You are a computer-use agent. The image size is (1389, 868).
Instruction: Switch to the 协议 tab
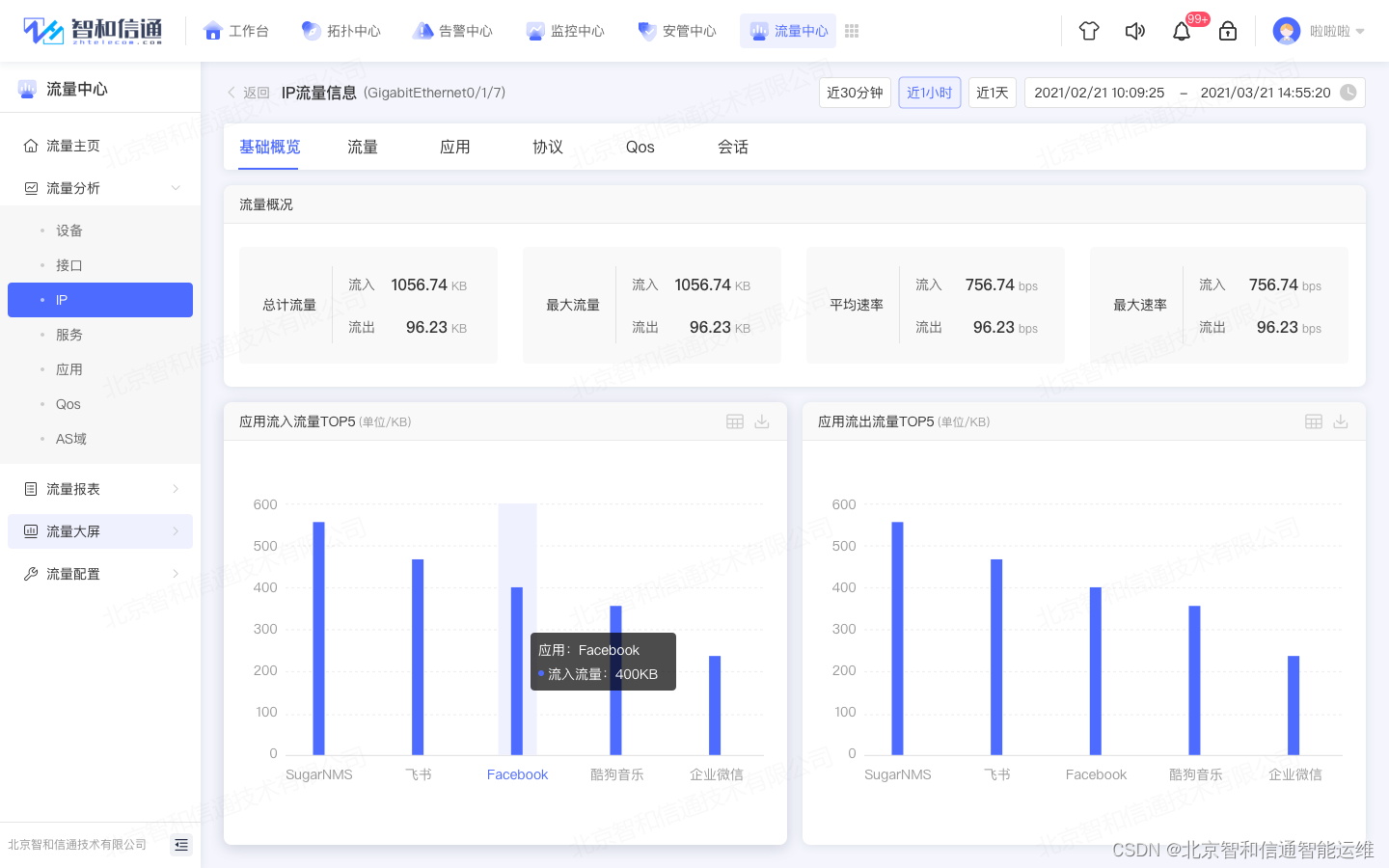(x=548, y=147)
